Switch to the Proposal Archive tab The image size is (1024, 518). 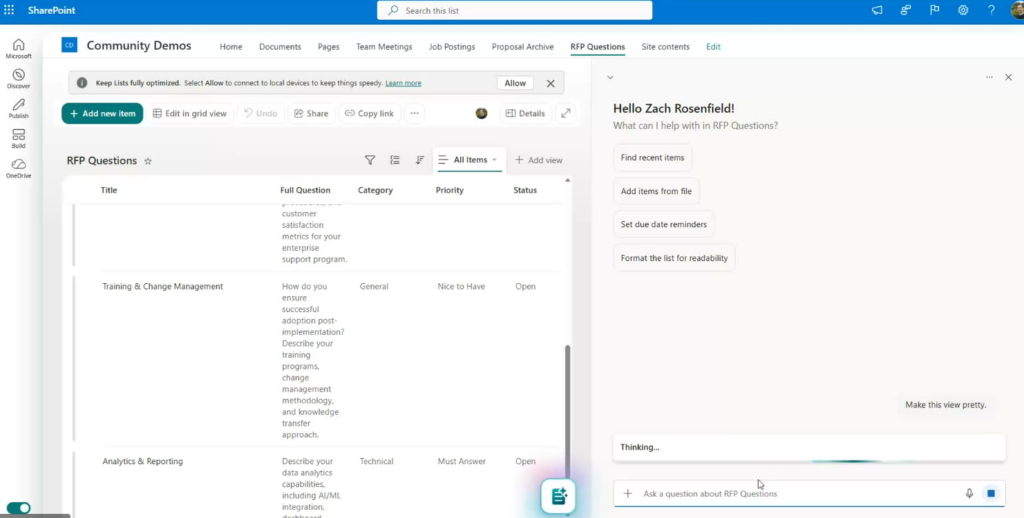click(522, 47)
